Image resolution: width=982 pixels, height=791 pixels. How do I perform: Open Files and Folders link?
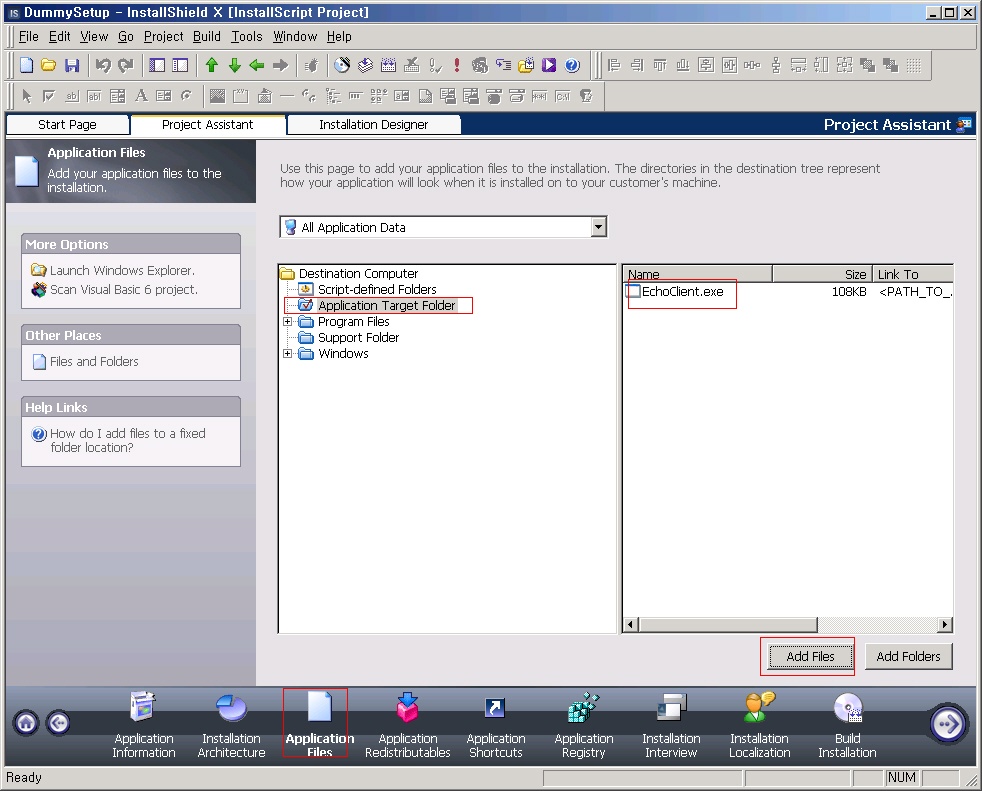point(94,361)
